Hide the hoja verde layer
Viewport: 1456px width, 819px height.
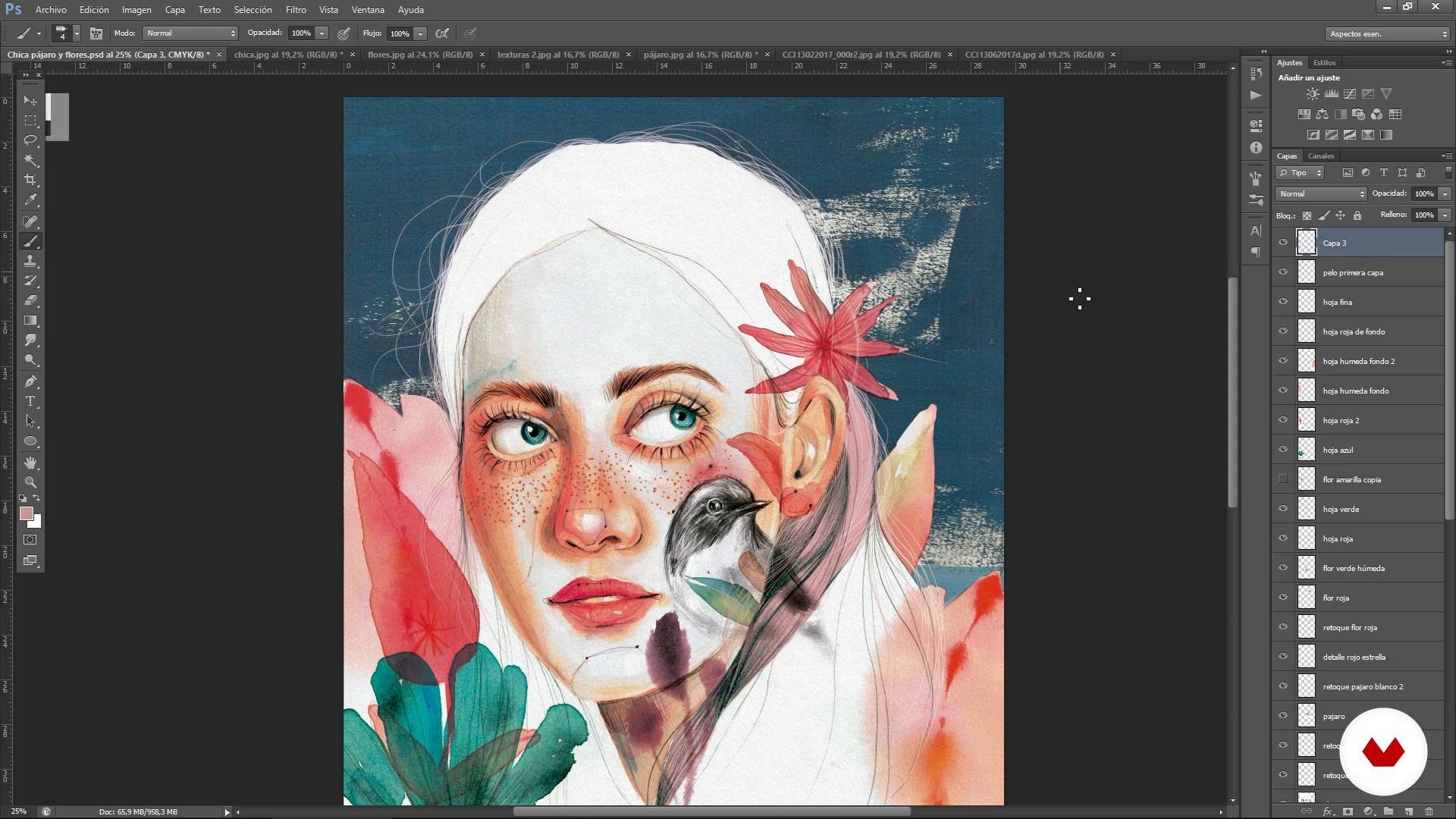(1283, 509)
